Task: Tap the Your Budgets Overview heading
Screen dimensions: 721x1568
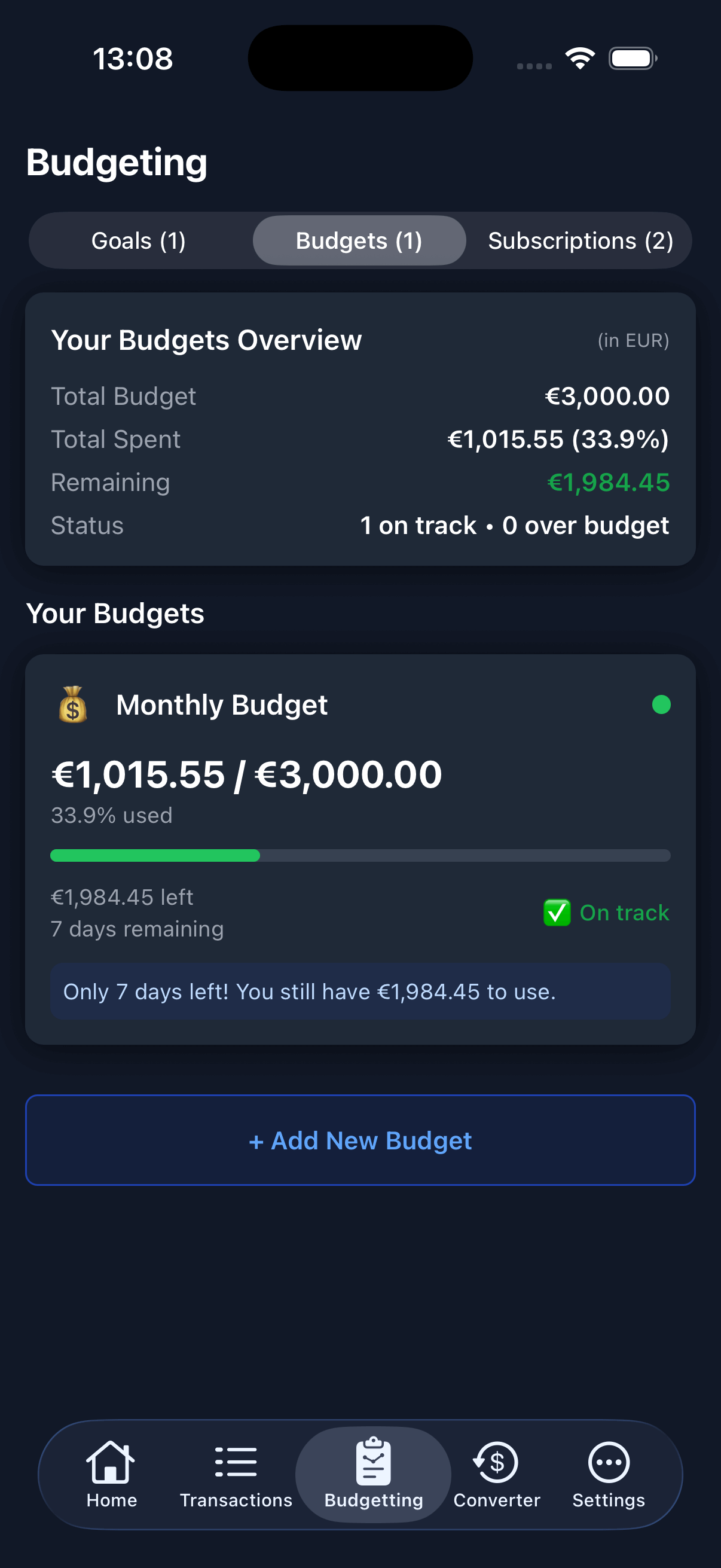Action: pyautogui.click(x=206, y=340)
